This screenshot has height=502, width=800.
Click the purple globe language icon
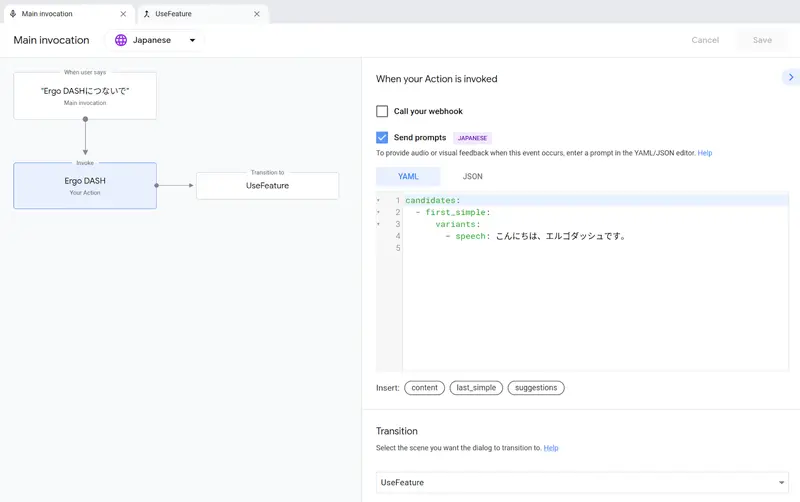(x=121, y=40)
